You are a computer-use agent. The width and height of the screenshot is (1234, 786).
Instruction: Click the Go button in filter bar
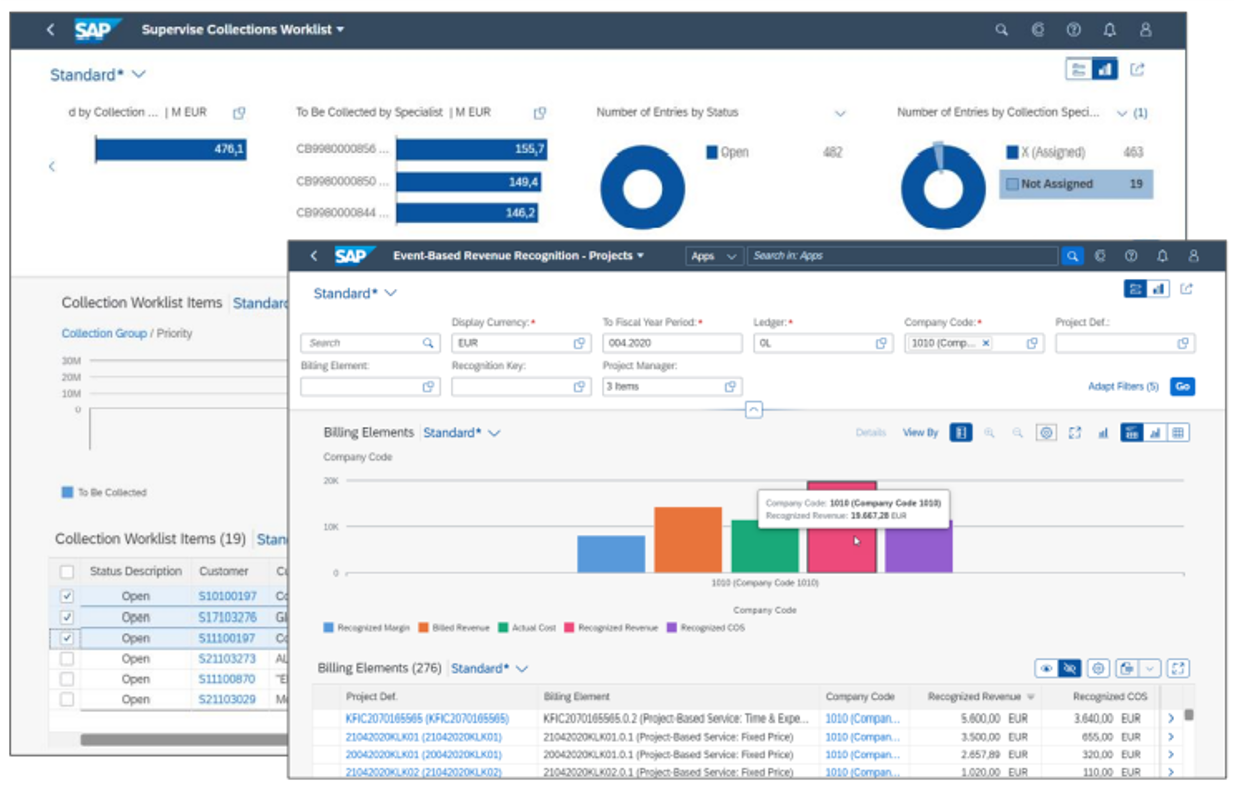coord(1183,386)
